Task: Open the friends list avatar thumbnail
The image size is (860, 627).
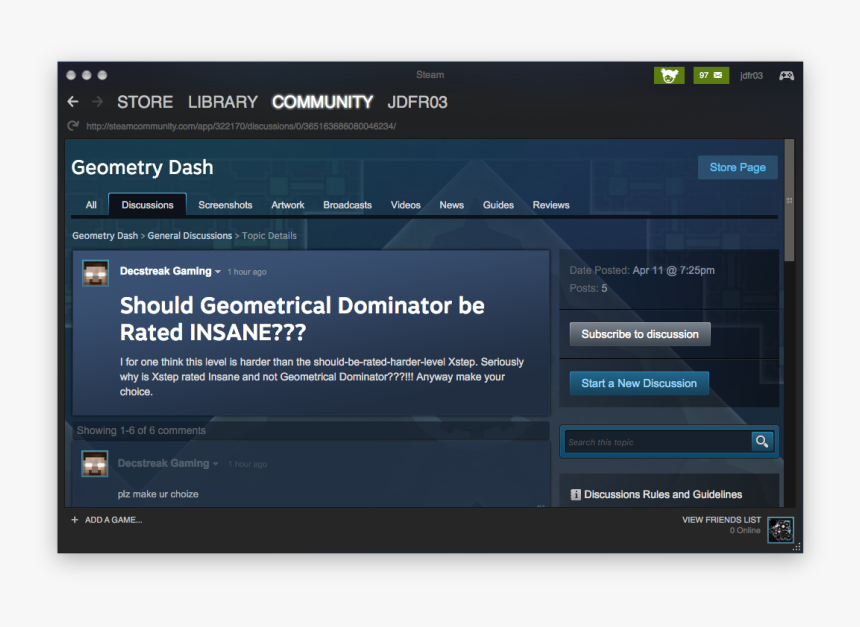Action: point(780,530)
